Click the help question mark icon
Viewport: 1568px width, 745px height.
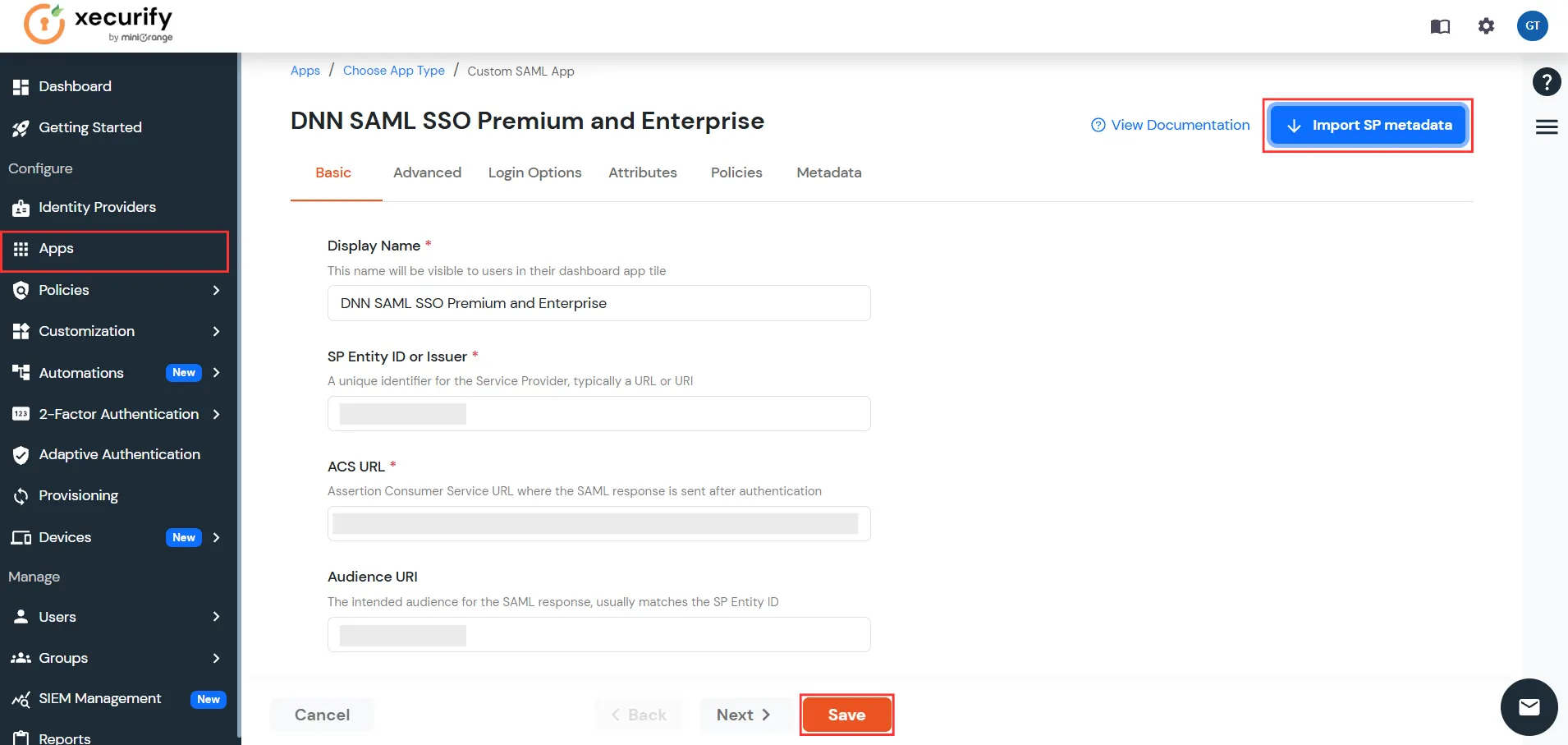coord(1547,81)
